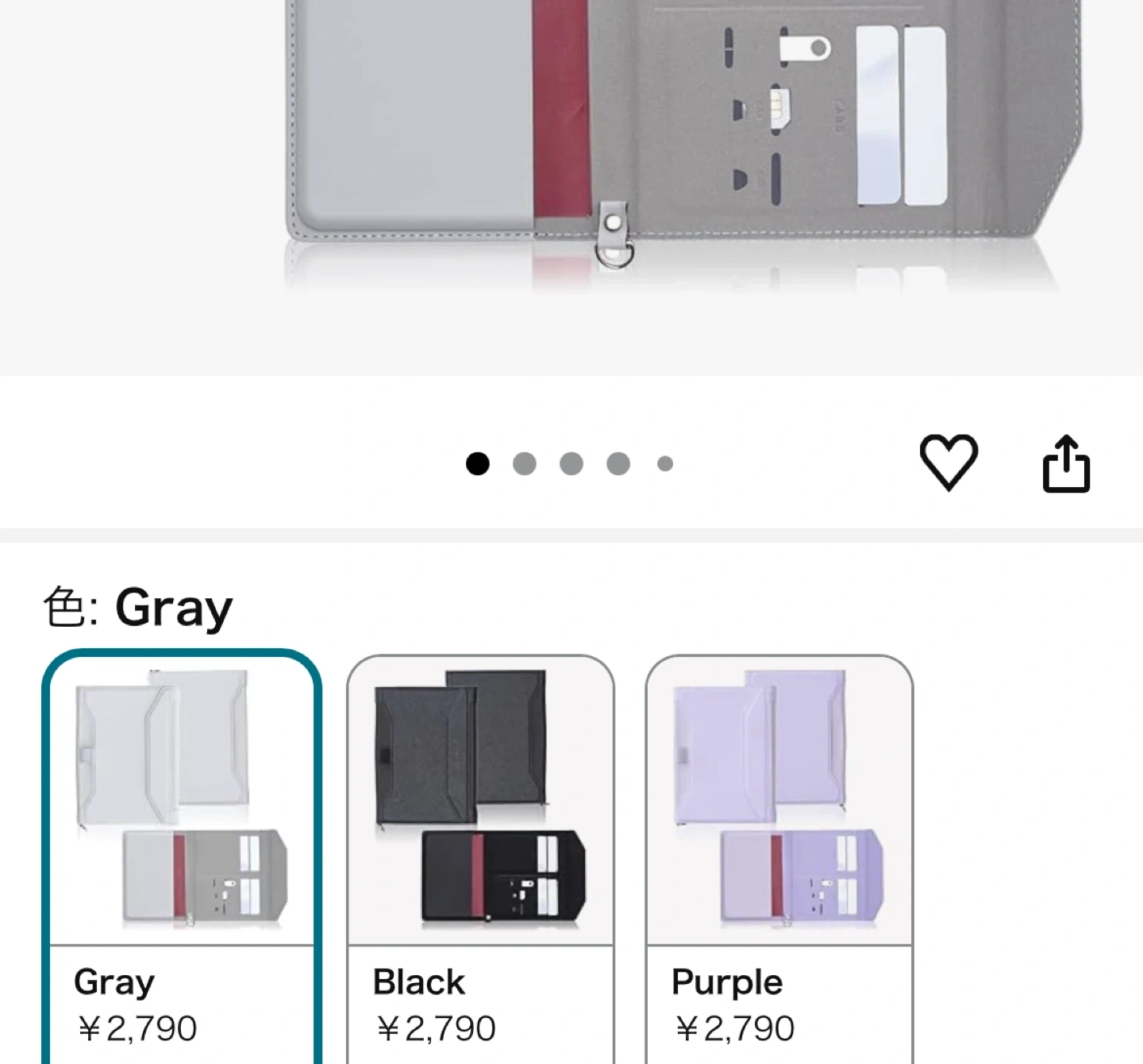
Task: Tap the Purple ¥2,790 price label
Action: tap(734, 1028)
